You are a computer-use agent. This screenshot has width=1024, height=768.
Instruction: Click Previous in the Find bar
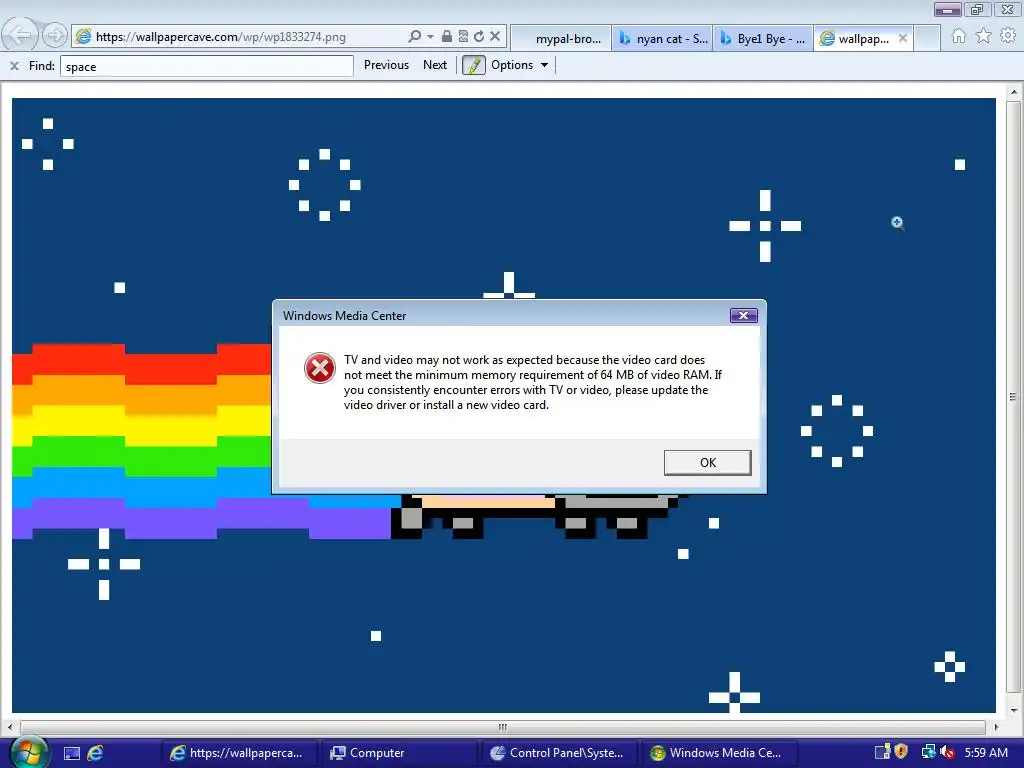point(386,65)
